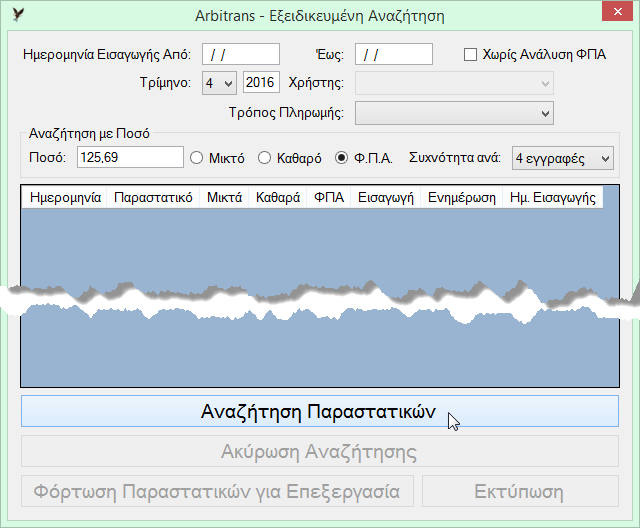Select the Φ.Π.Α. radio button
This screenshot has height=528, width=640.
coord(341,158)
